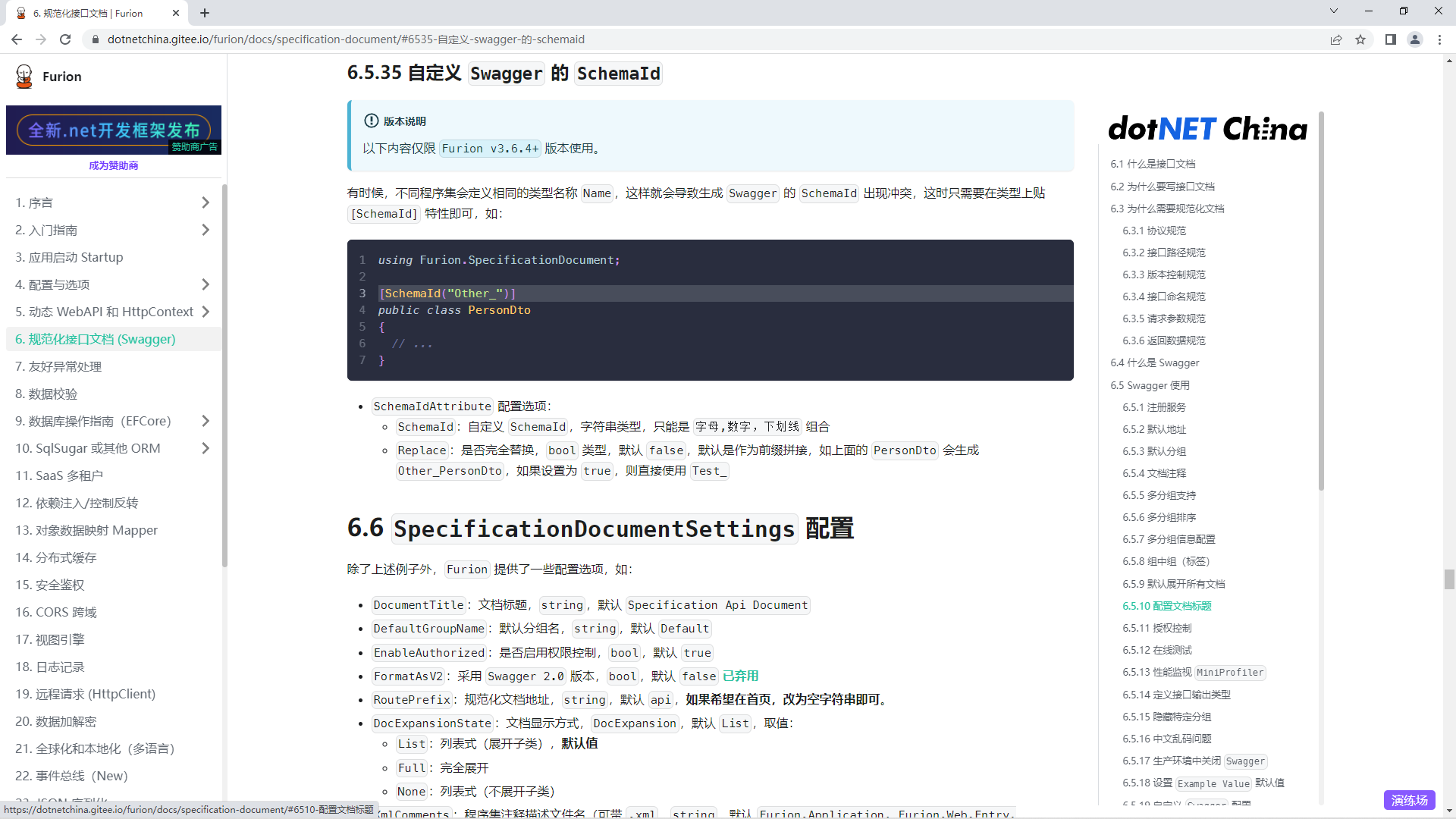Click the user profile avatar icon

tap(1414, 39)
